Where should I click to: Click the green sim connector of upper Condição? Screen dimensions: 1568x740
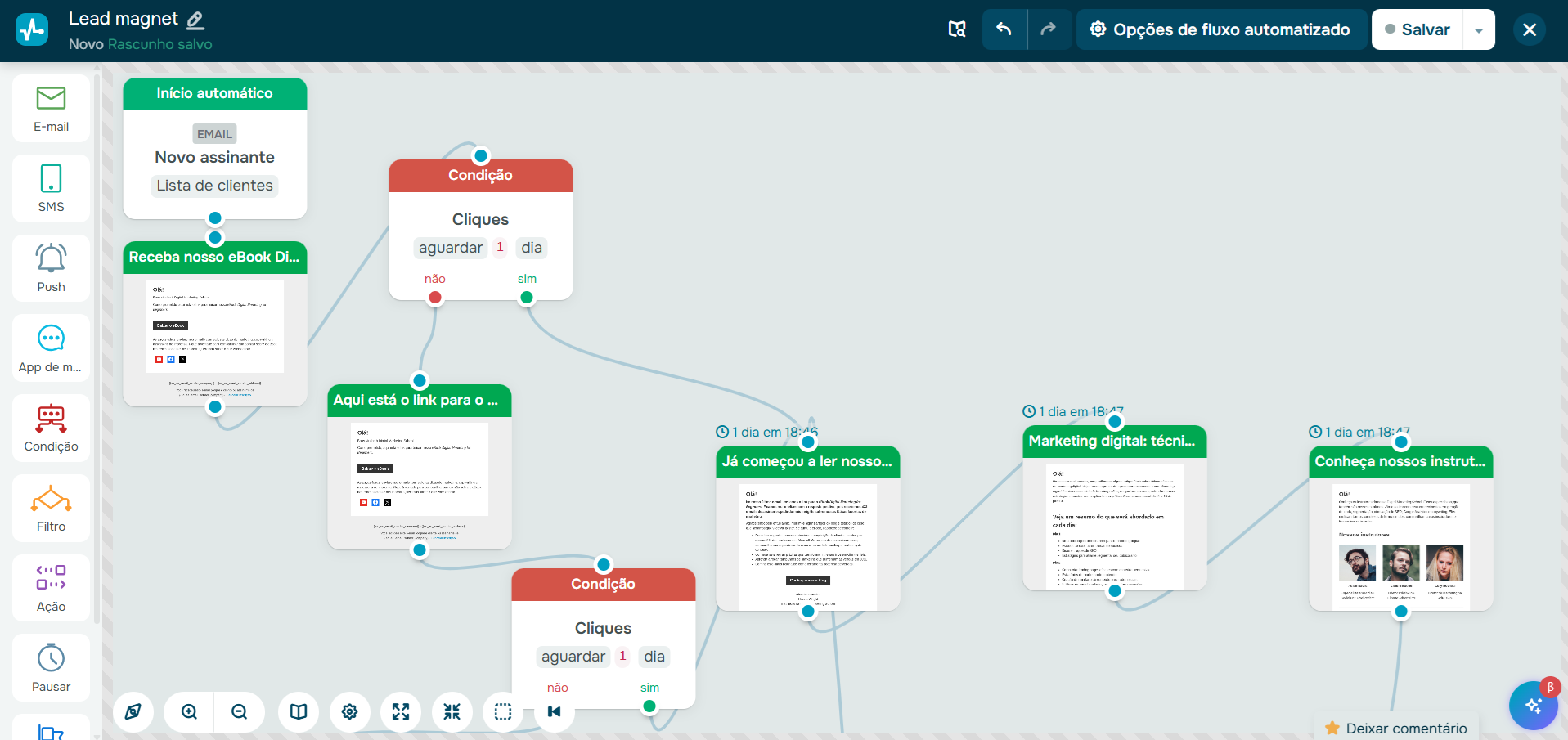point(527,298)
